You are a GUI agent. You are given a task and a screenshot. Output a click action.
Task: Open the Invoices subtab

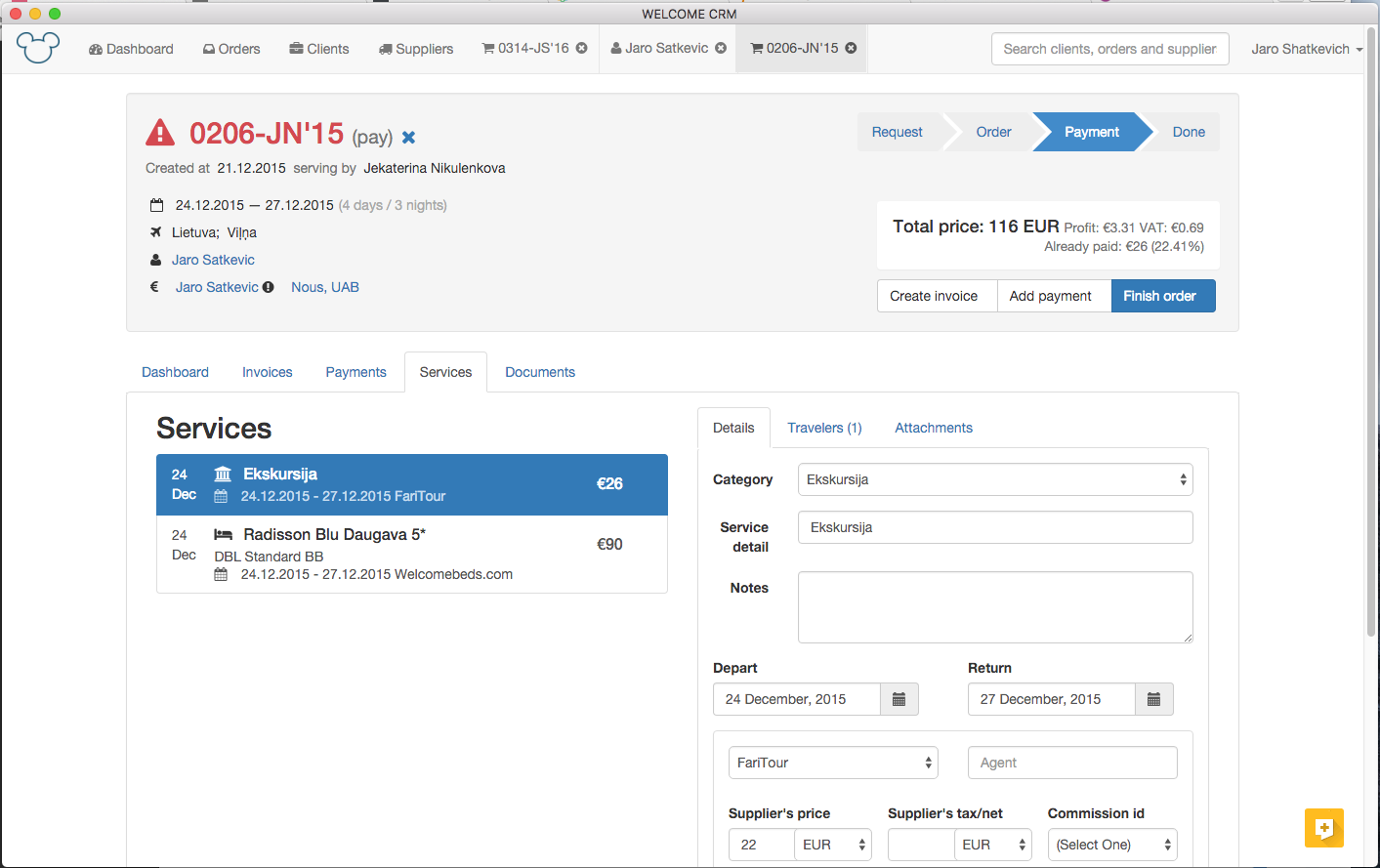tap(268, 372)
